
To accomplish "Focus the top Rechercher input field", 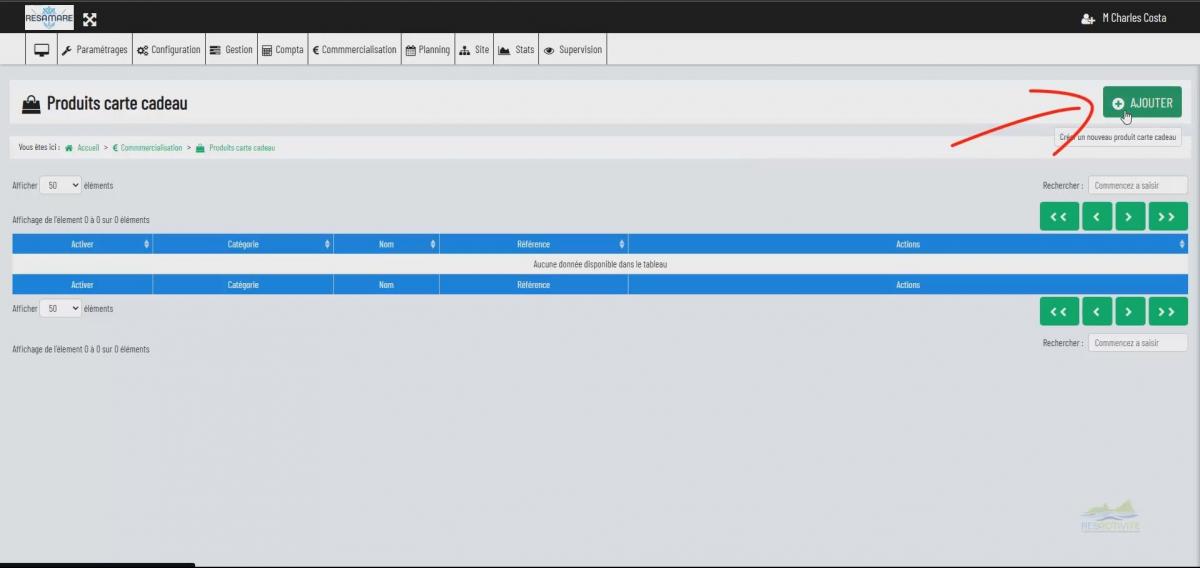I will [1138, 185].
